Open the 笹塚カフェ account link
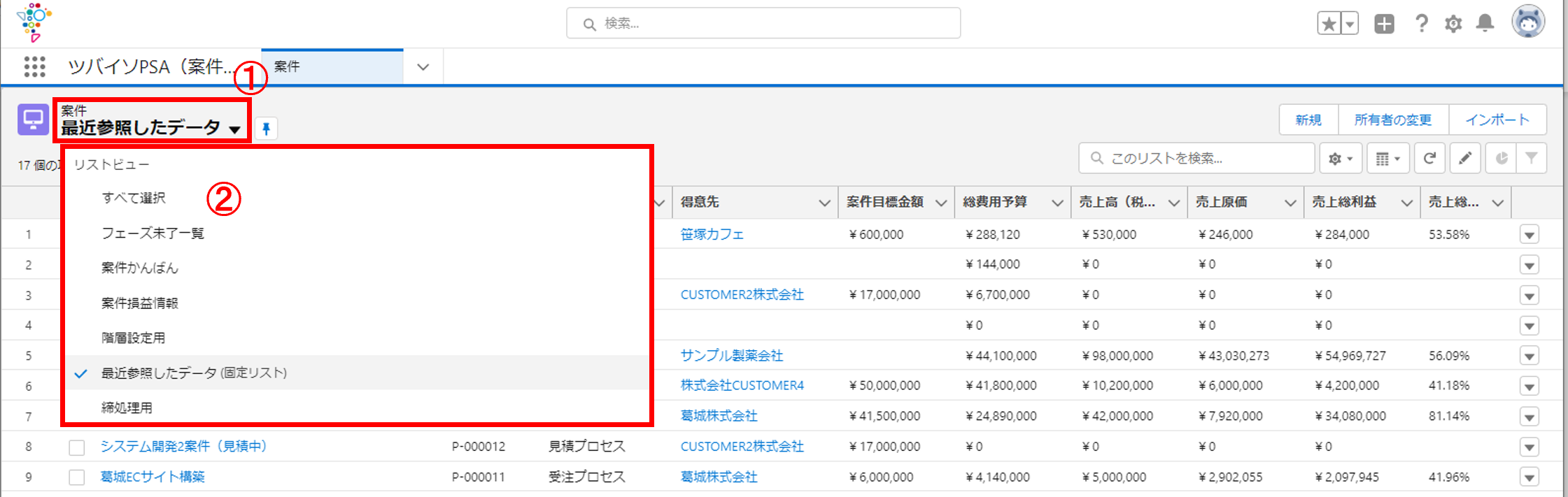Viewport: 1568px width, 497px height. [x=712, y=234]
